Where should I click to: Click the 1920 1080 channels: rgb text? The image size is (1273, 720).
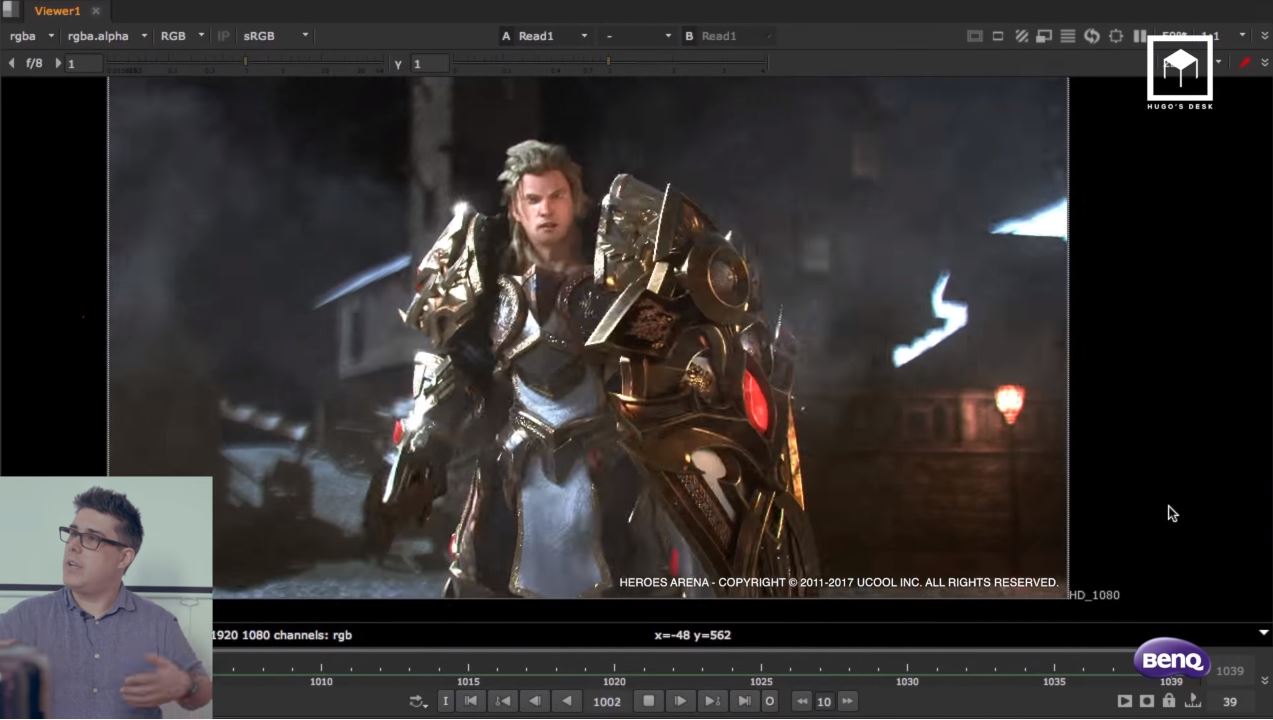pyautogui.click(x=282, y=635)
